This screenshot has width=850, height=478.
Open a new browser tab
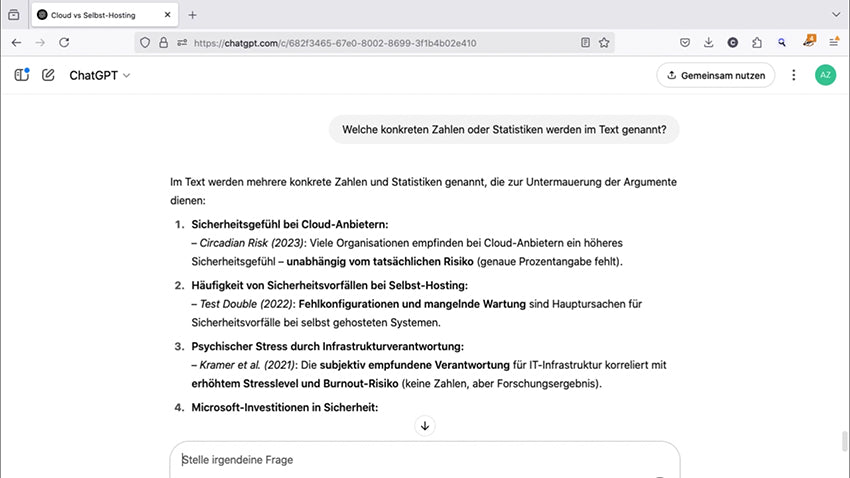pyautogui.click(x=193, y=15)
